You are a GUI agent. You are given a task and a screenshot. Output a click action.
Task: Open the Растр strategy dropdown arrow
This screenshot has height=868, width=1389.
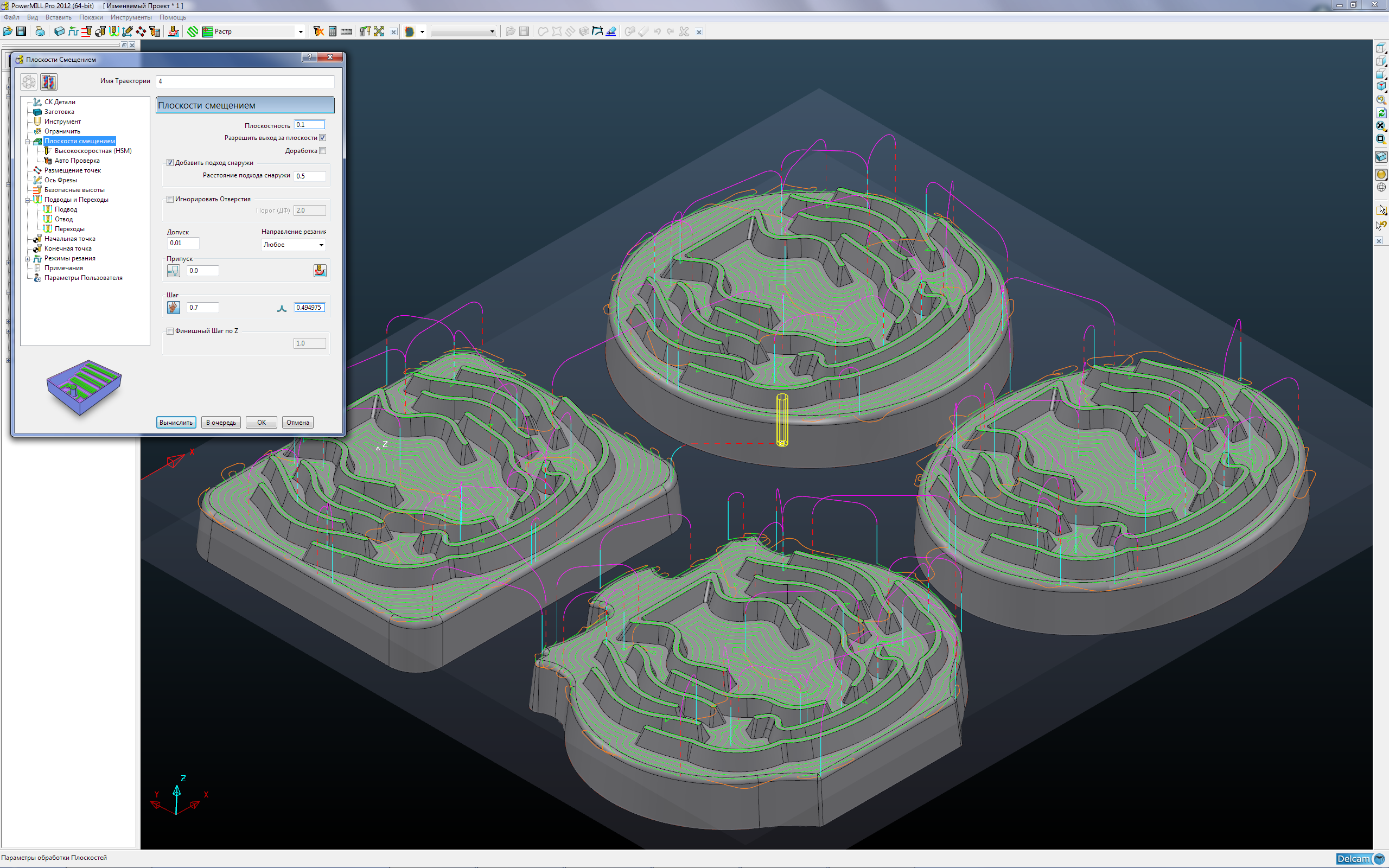tap(300, 32)
